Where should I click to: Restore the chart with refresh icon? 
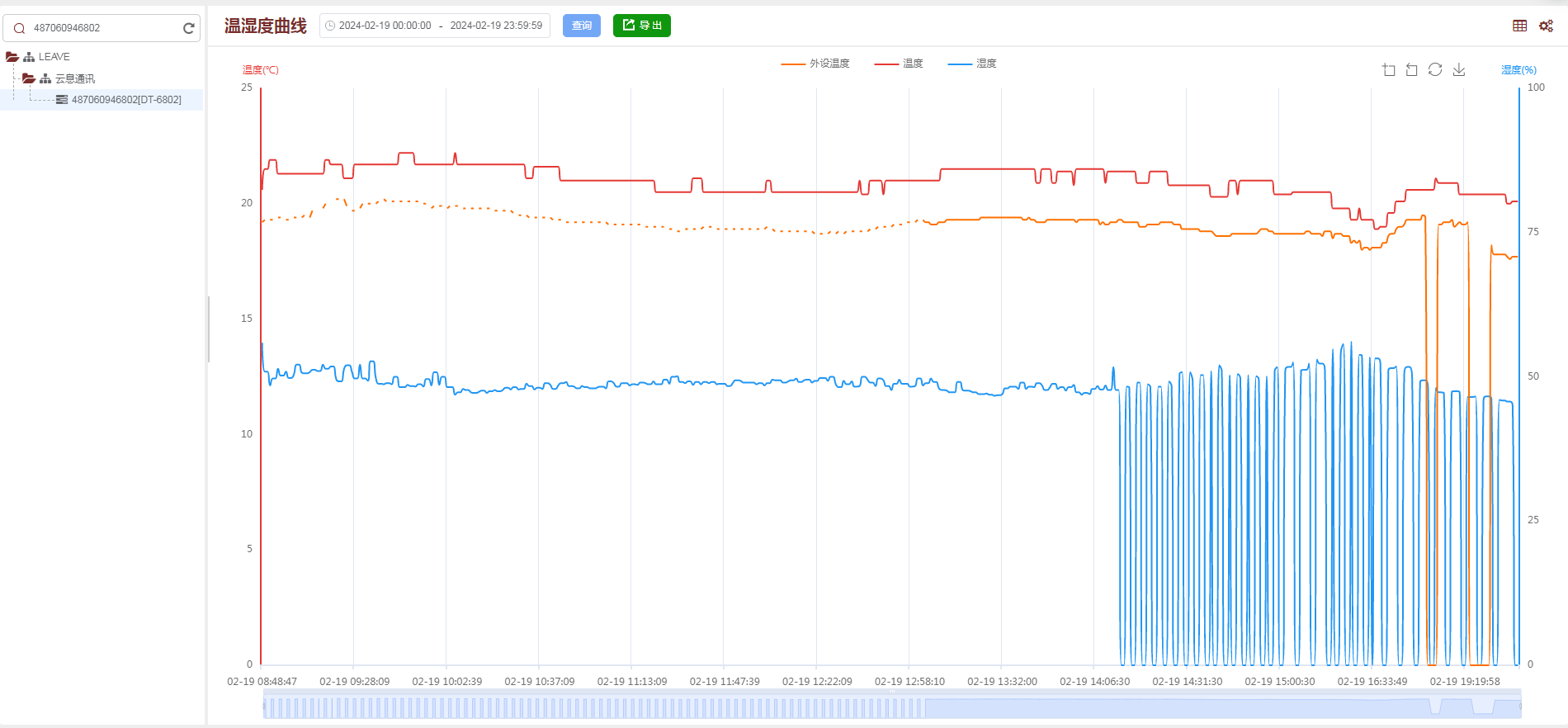click(x=1435, y=70)
